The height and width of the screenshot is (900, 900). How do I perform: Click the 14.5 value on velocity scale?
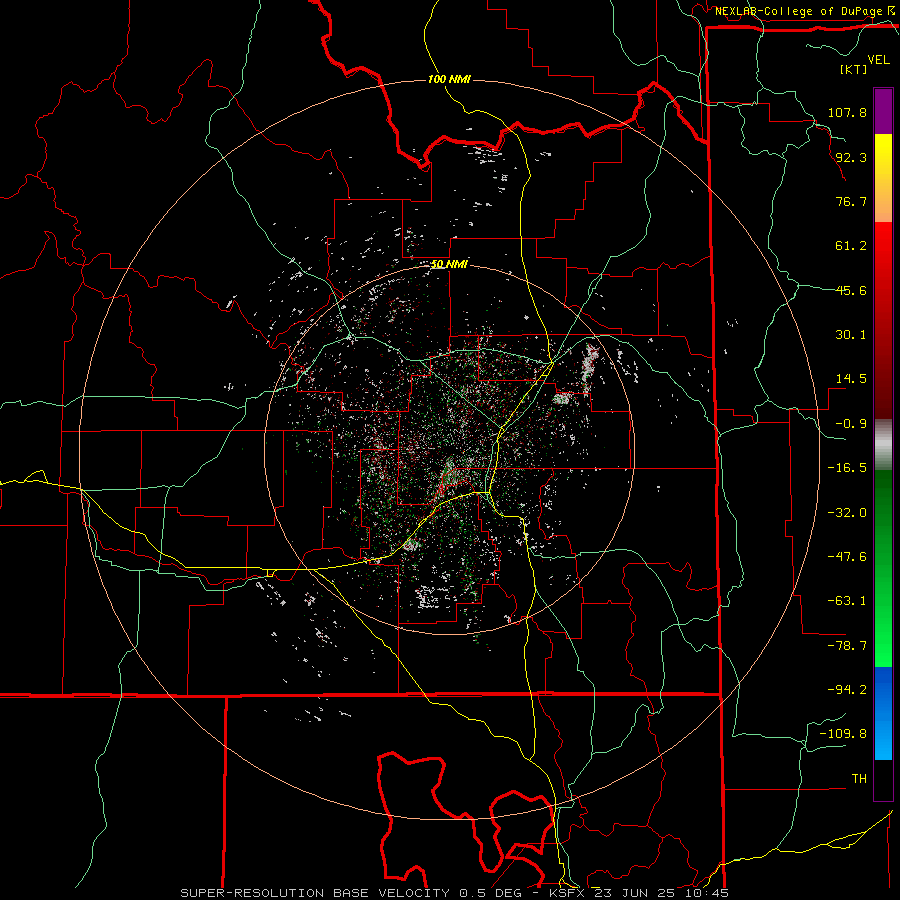(851, 379)
